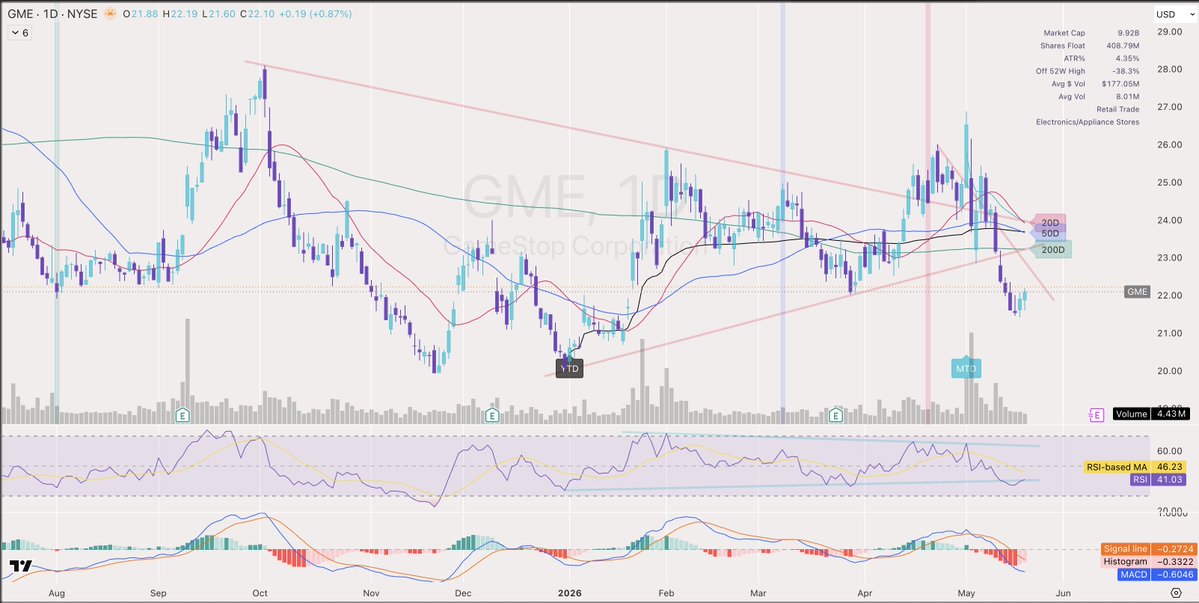Click the open value O21.88
Screen dimensions: 1199x603
click(142, 15)
